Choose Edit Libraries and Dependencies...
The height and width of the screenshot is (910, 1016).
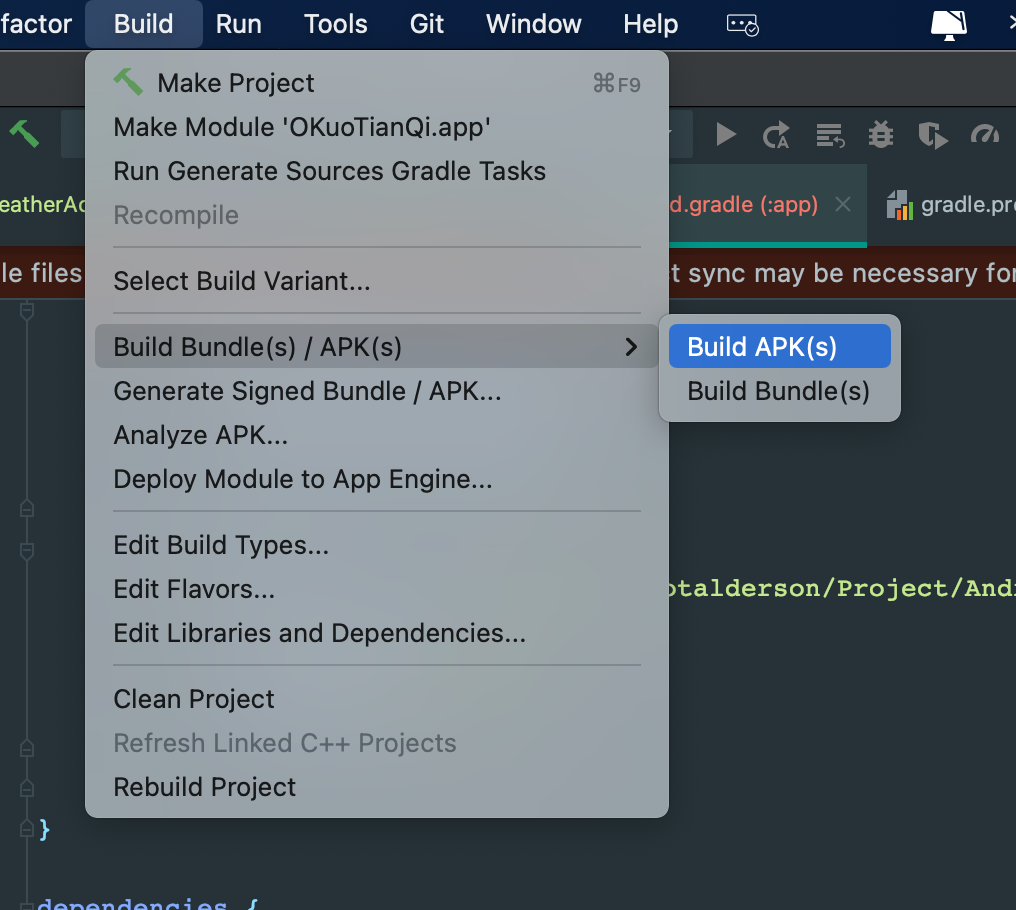pyautogui.click(x=376, y=633)
